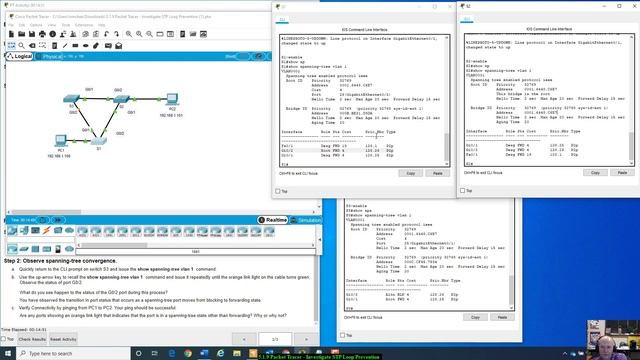Click Copy button in bottom CLI window
The width and height of the screenshot is (640, 360).
[476, 317]
